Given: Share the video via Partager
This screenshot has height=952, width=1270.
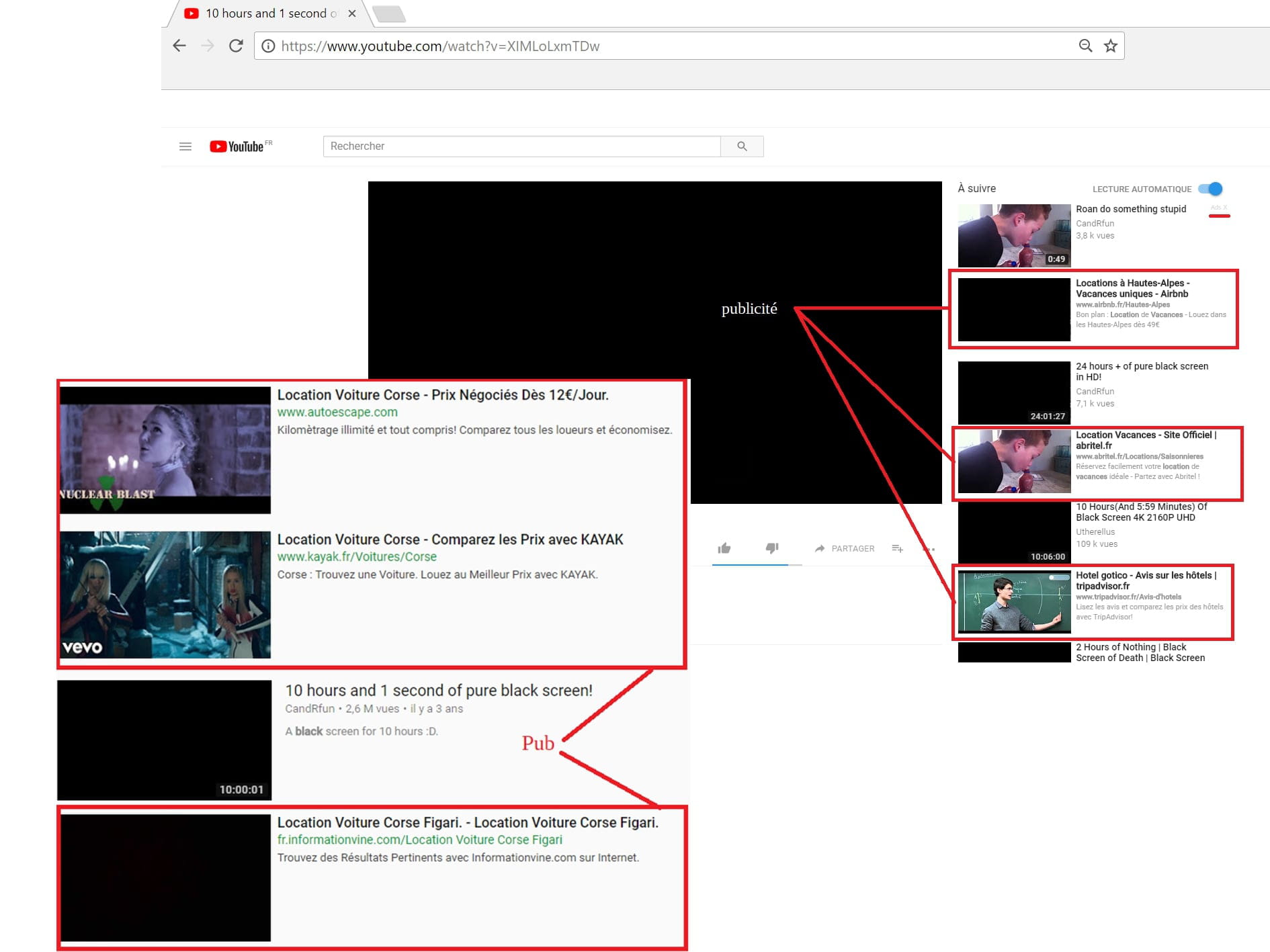Looking at the screenshot, I should [x=845, y=549].
